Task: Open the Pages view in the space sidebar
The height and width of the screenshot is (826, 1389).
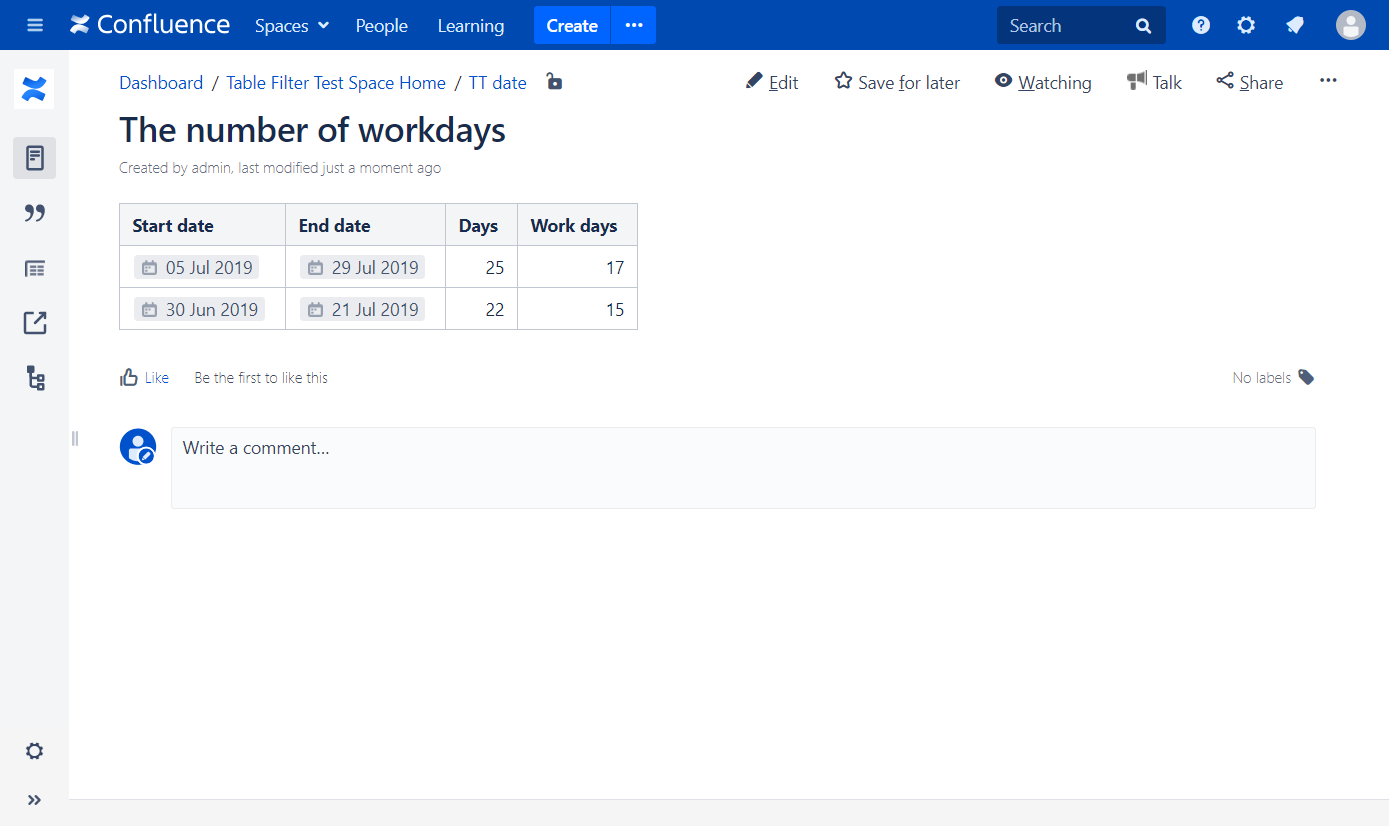Action: pyautogui.click(x=34, y=158)
